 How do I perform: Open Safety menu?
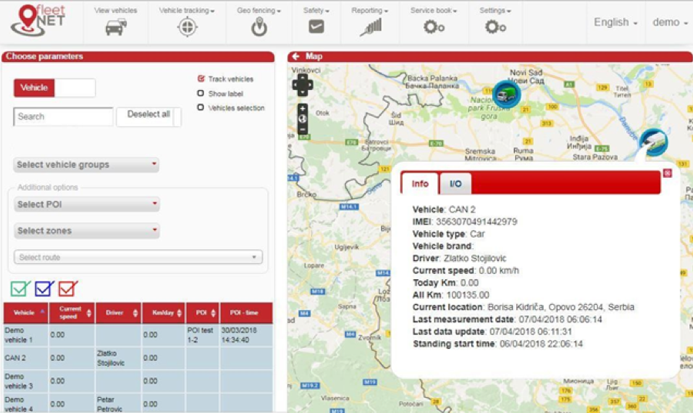pos(316,10)
